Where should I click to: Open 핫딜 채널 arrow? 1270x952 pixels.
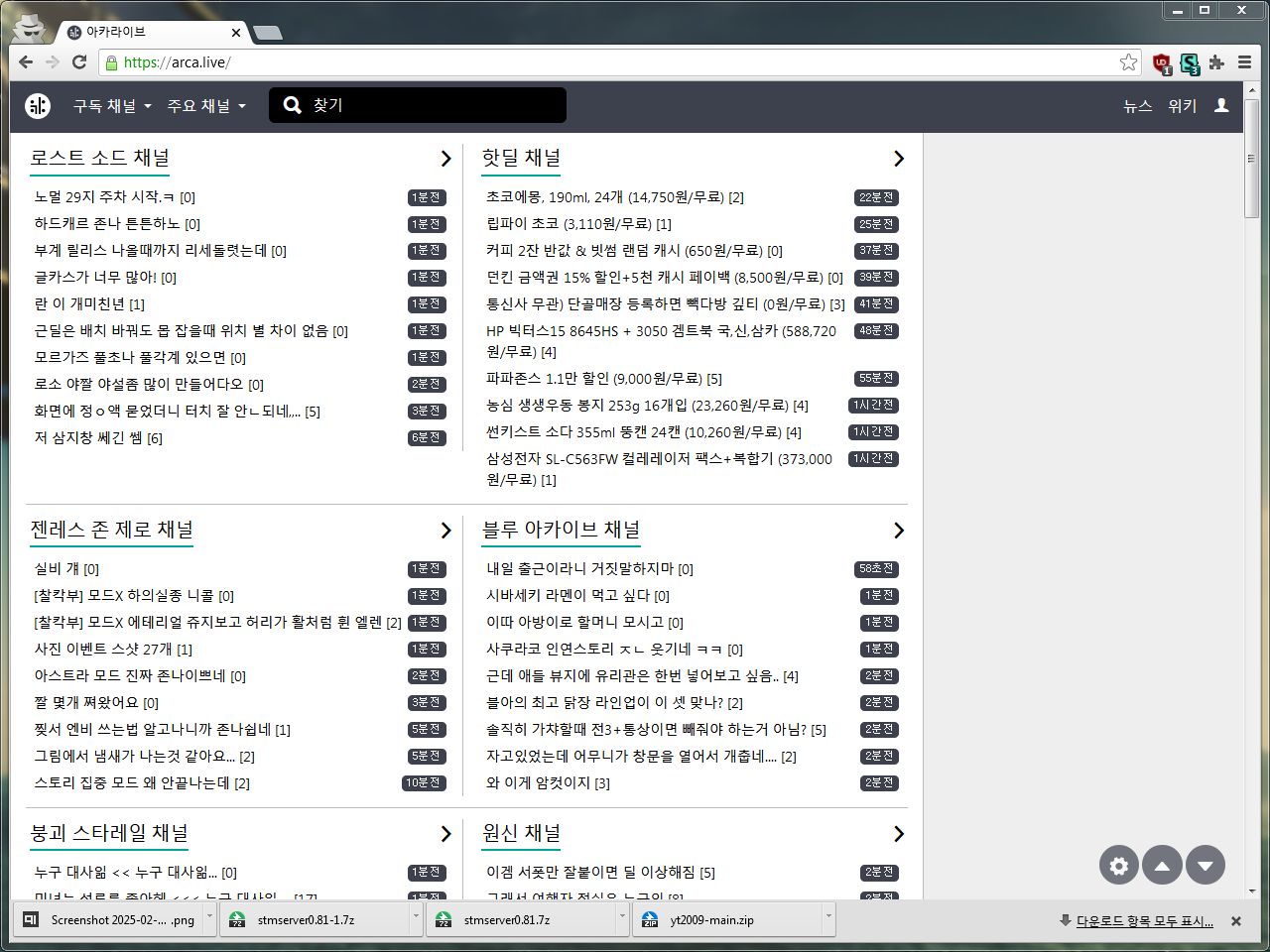898,159
